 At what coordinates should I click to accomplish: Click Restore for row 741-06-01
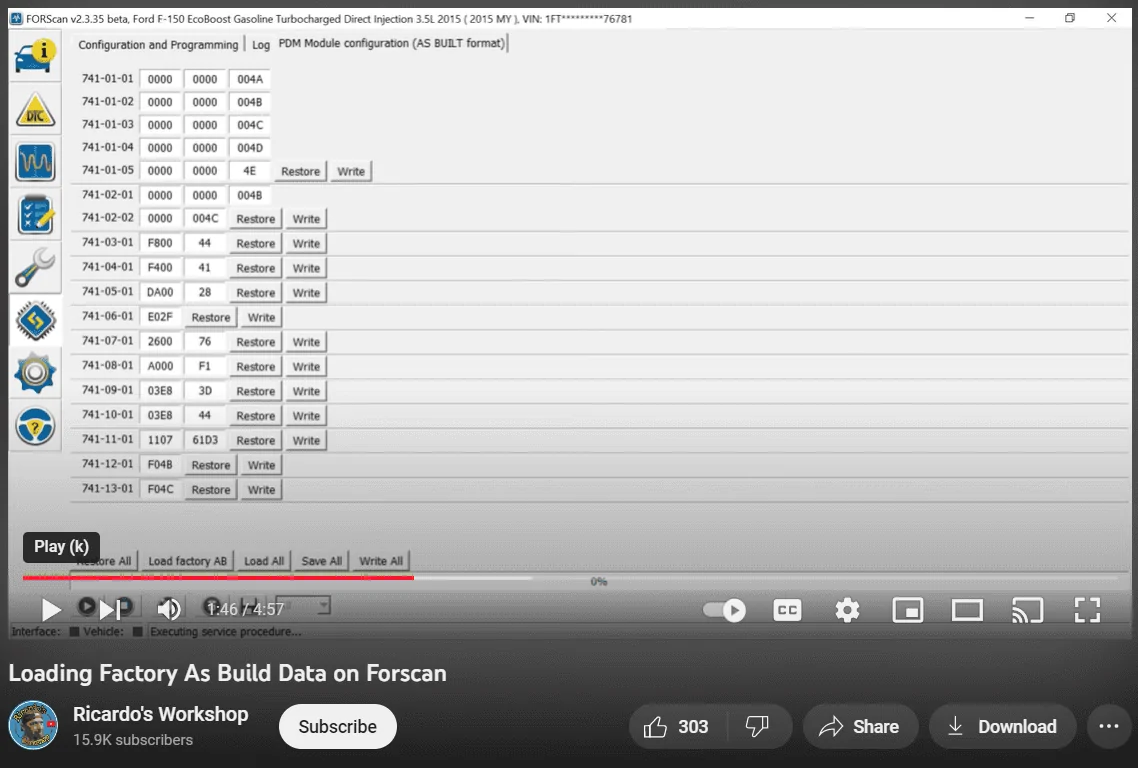point(210,318)
